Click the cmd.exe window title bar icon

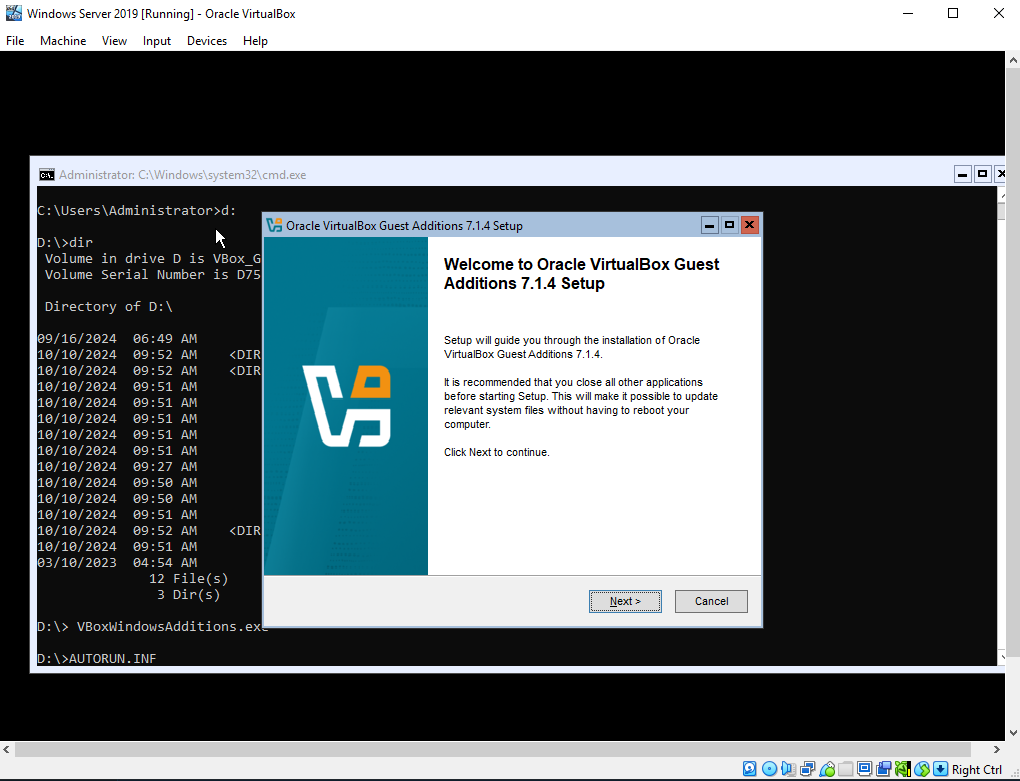pyautogui.click(x=47, y=175)
